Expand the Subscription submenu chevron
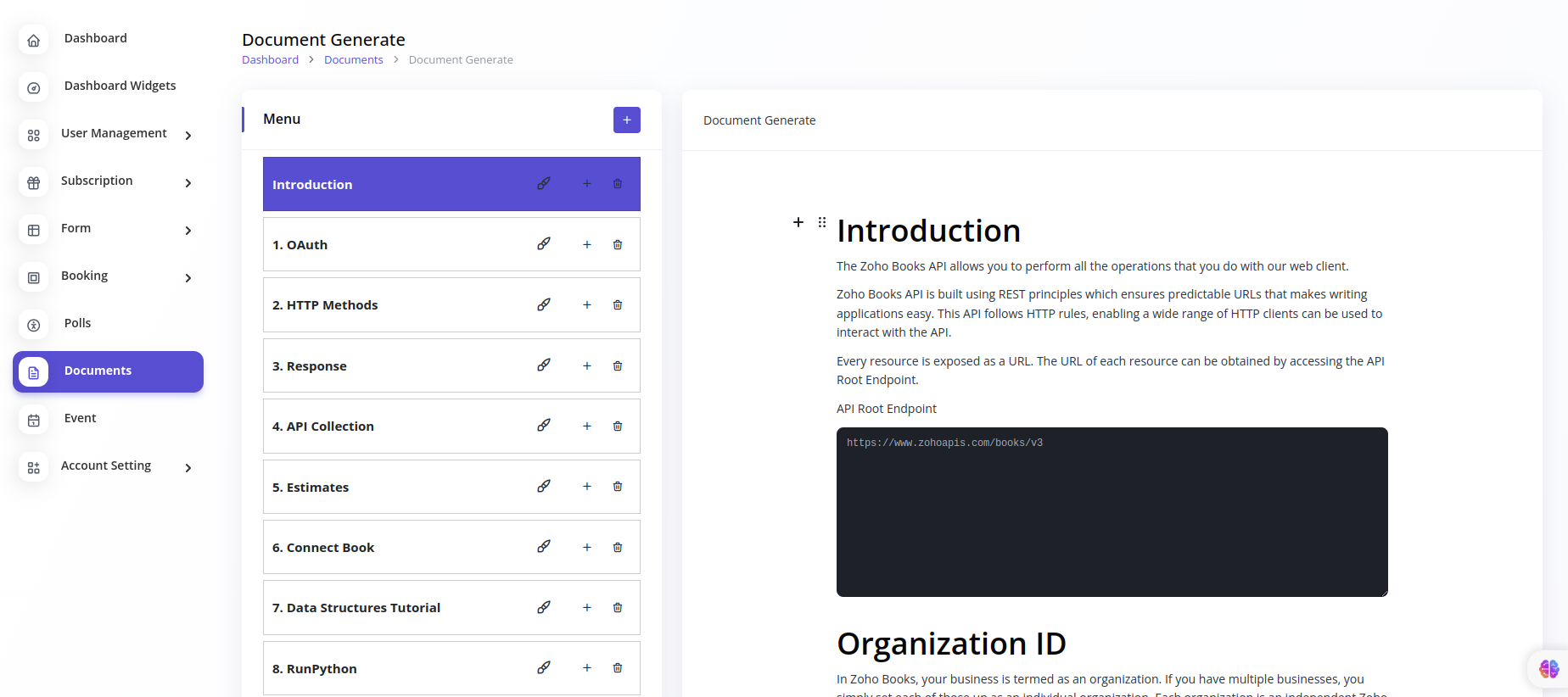 (x=188, y=183)
